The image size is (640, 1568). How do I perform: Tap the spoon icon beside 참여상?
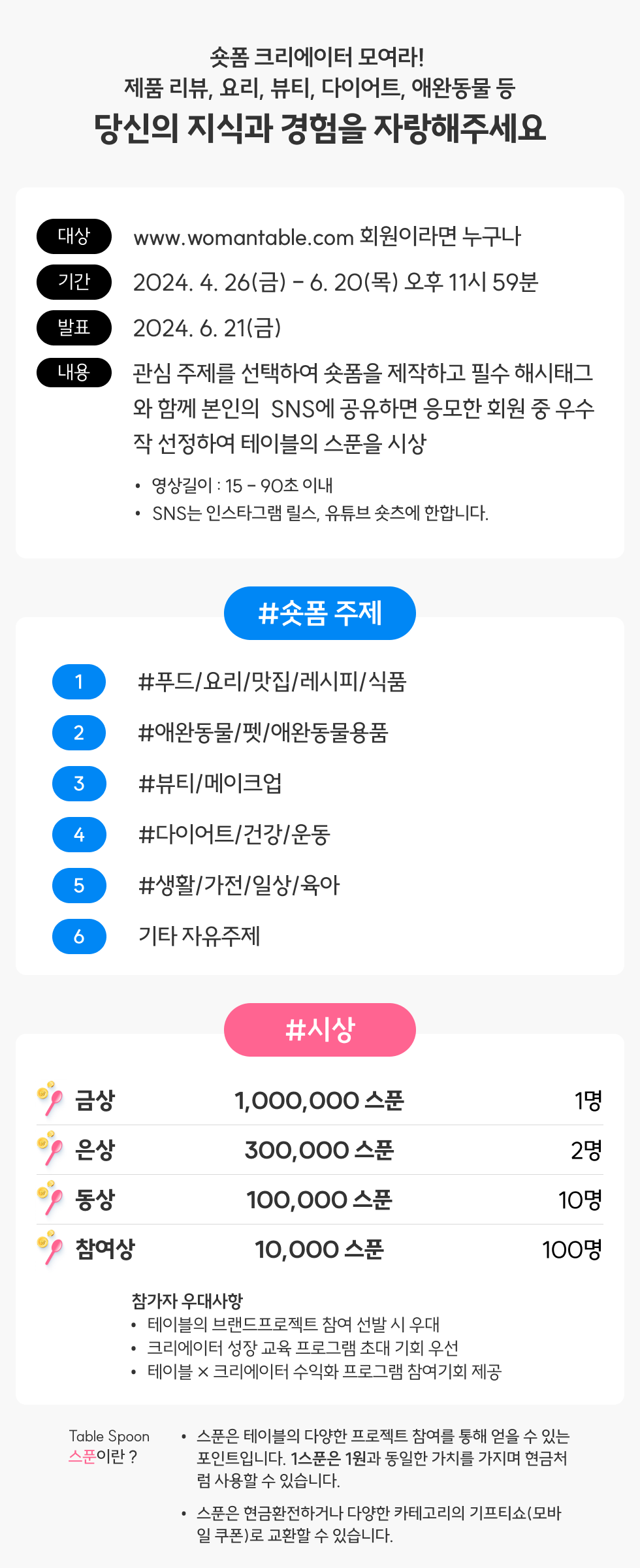(50, 1248)
